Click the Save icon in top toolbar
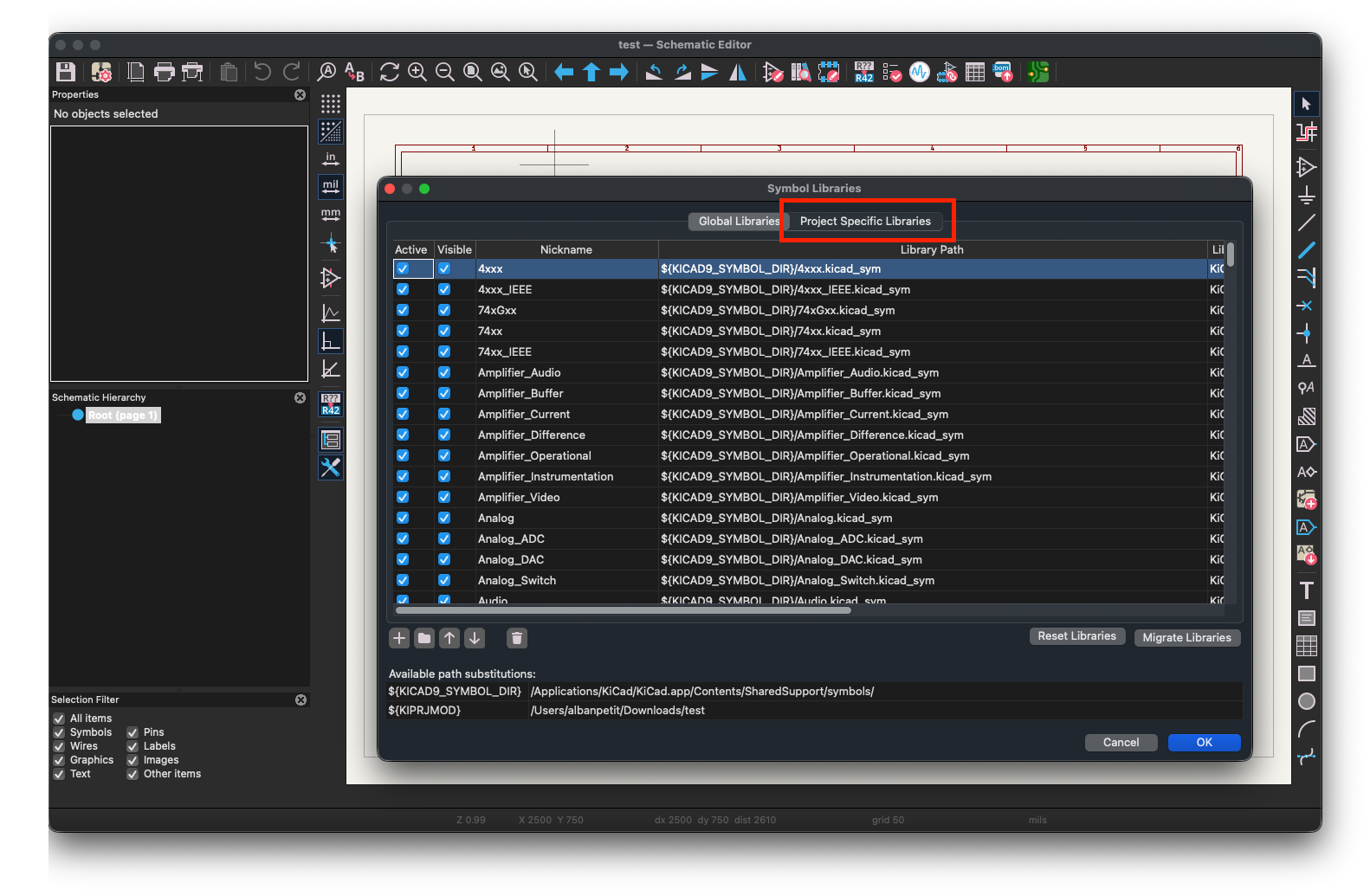 point(66,72)
